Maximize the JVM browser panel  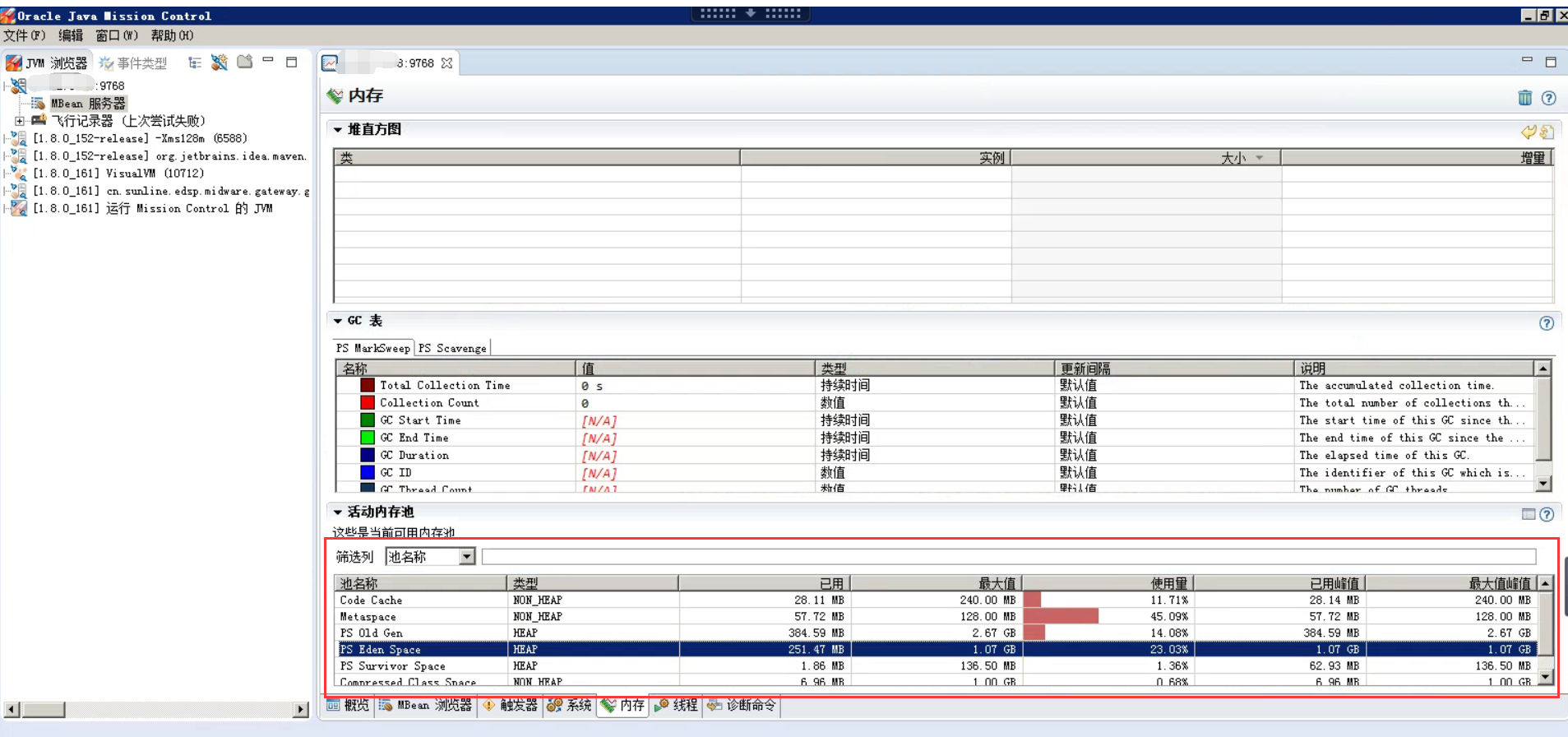[291, 62]
